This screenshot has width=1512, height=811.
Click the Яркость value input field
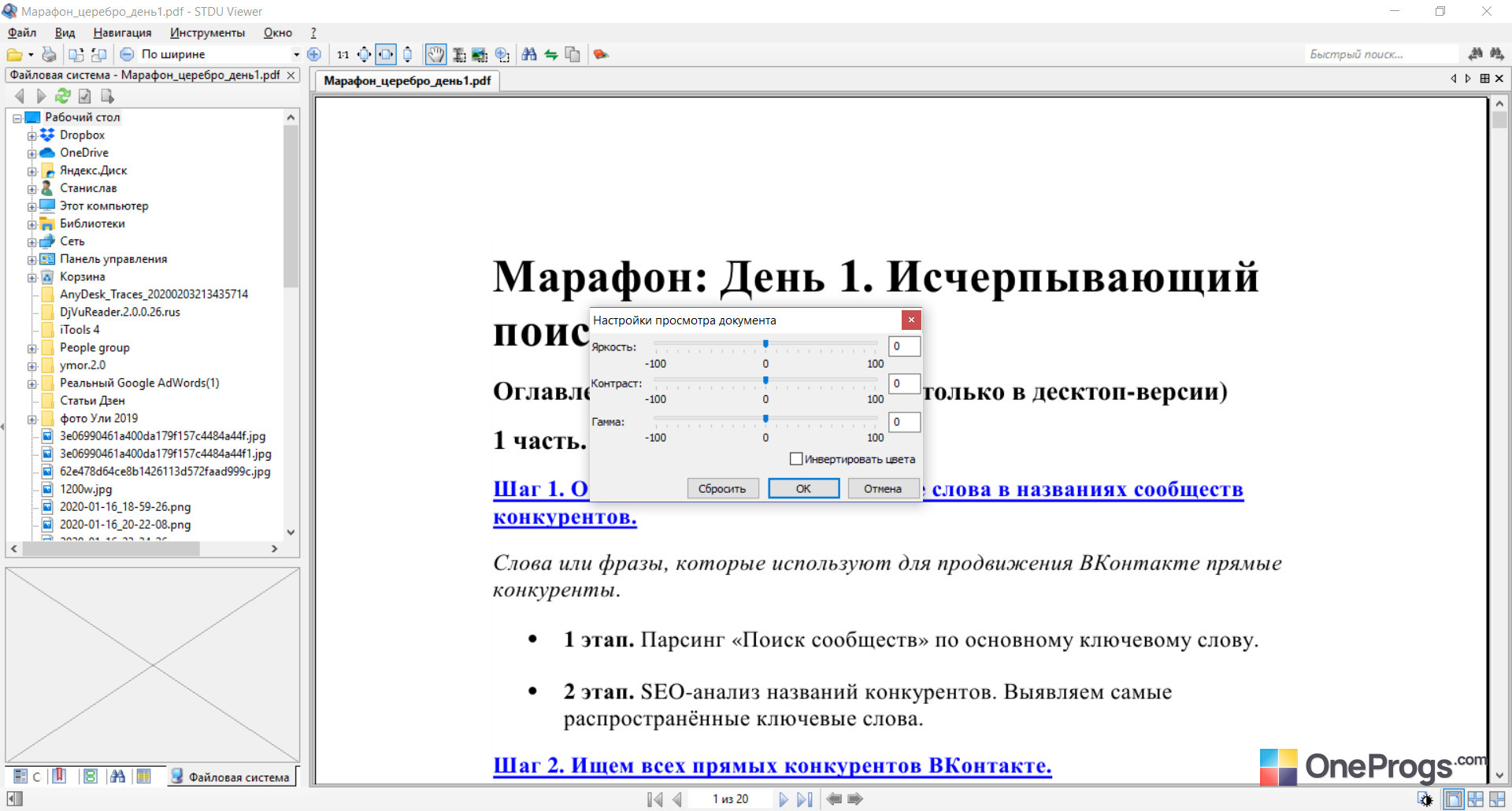(904, 346)
